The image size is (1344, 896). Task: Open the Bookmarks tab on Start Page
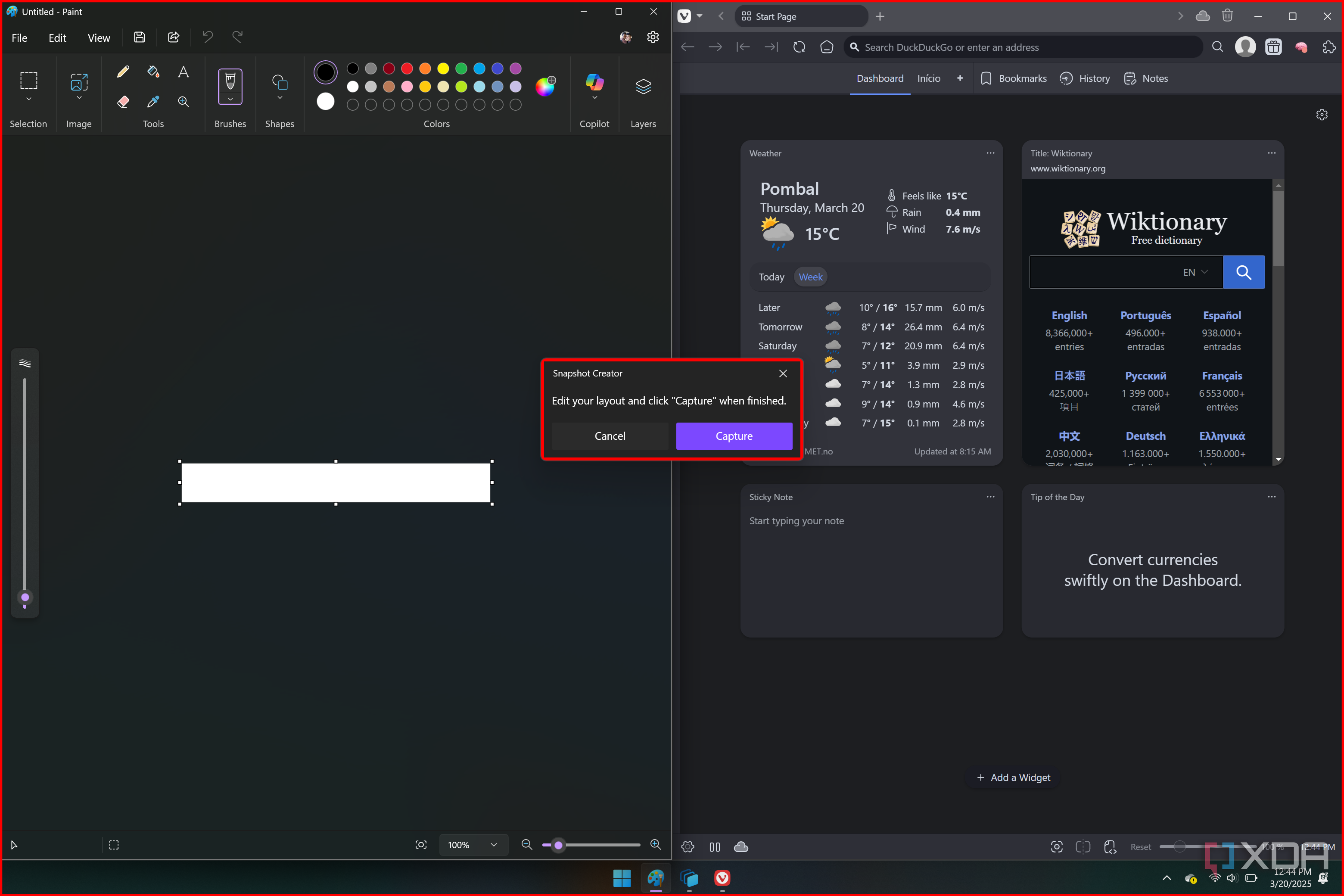[1014, 78]
